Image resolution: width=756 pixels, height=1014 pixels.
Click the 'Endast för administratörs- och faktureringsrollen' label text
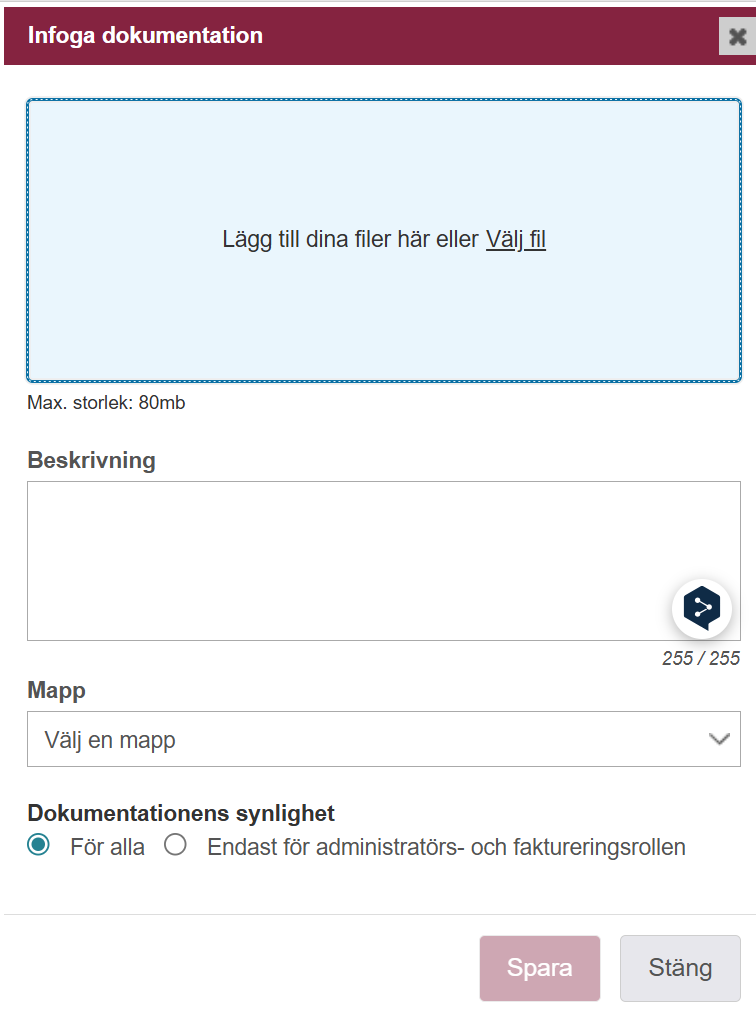point(446,848)
